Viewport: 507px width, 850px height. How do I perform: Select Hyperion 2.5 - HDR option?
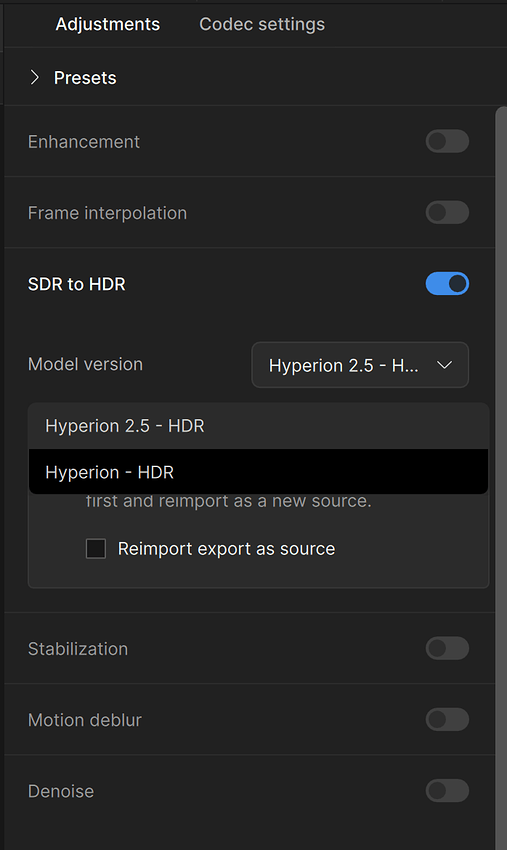pyautogui.click(x=258, y=426)
